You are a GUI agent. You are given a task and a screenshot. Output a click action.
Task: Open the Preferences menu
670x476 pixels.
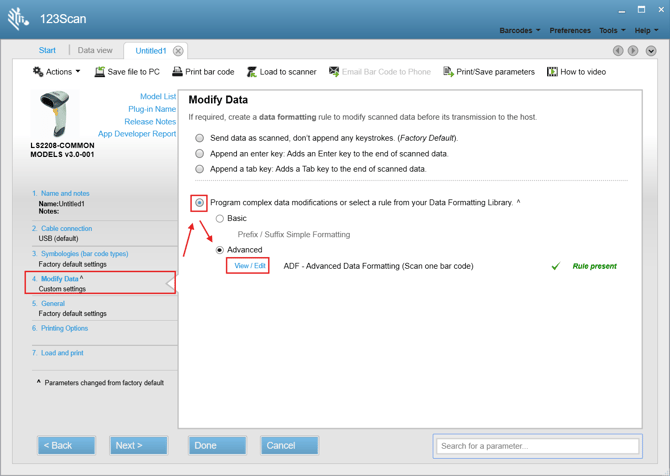pos(570,31)
